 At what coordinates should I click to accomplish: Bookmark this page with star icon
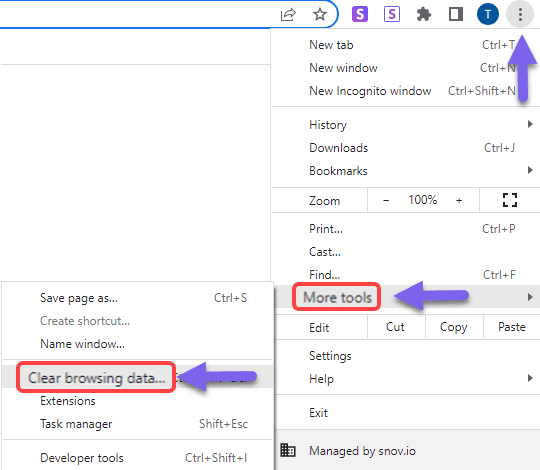coord(320,14)
